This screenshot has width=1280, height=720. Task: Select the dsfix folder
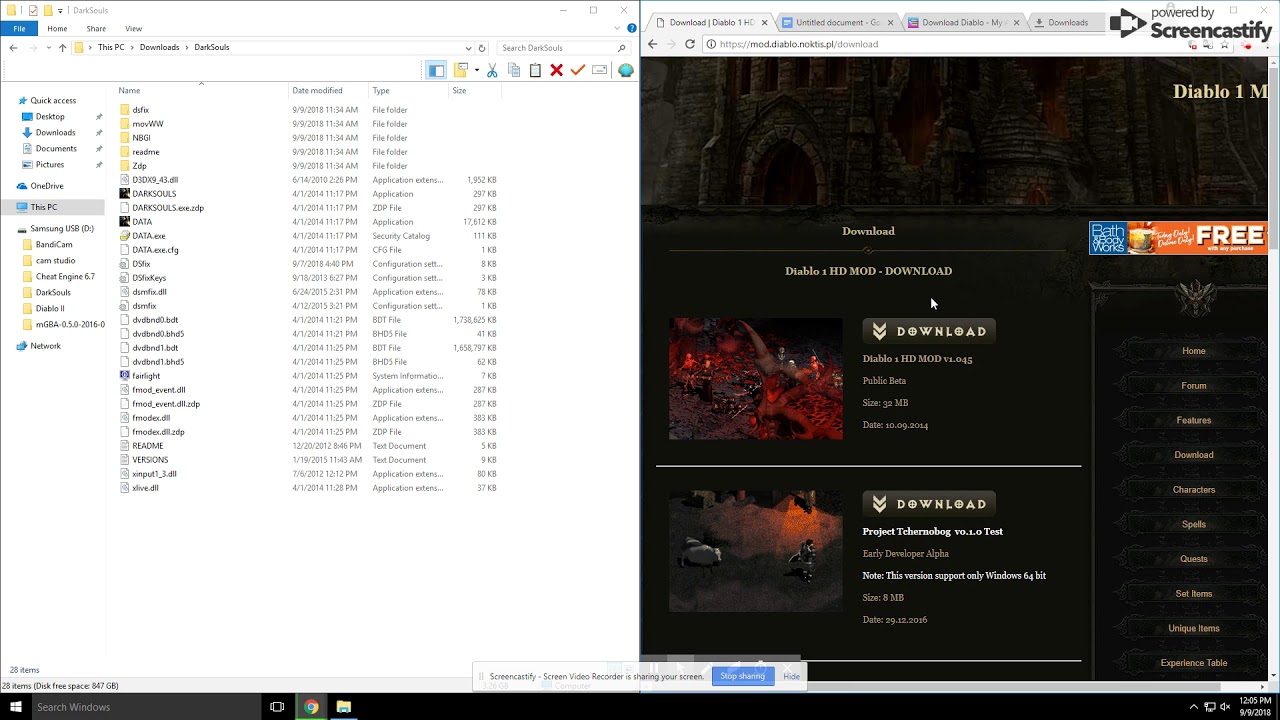click(140, 110)
